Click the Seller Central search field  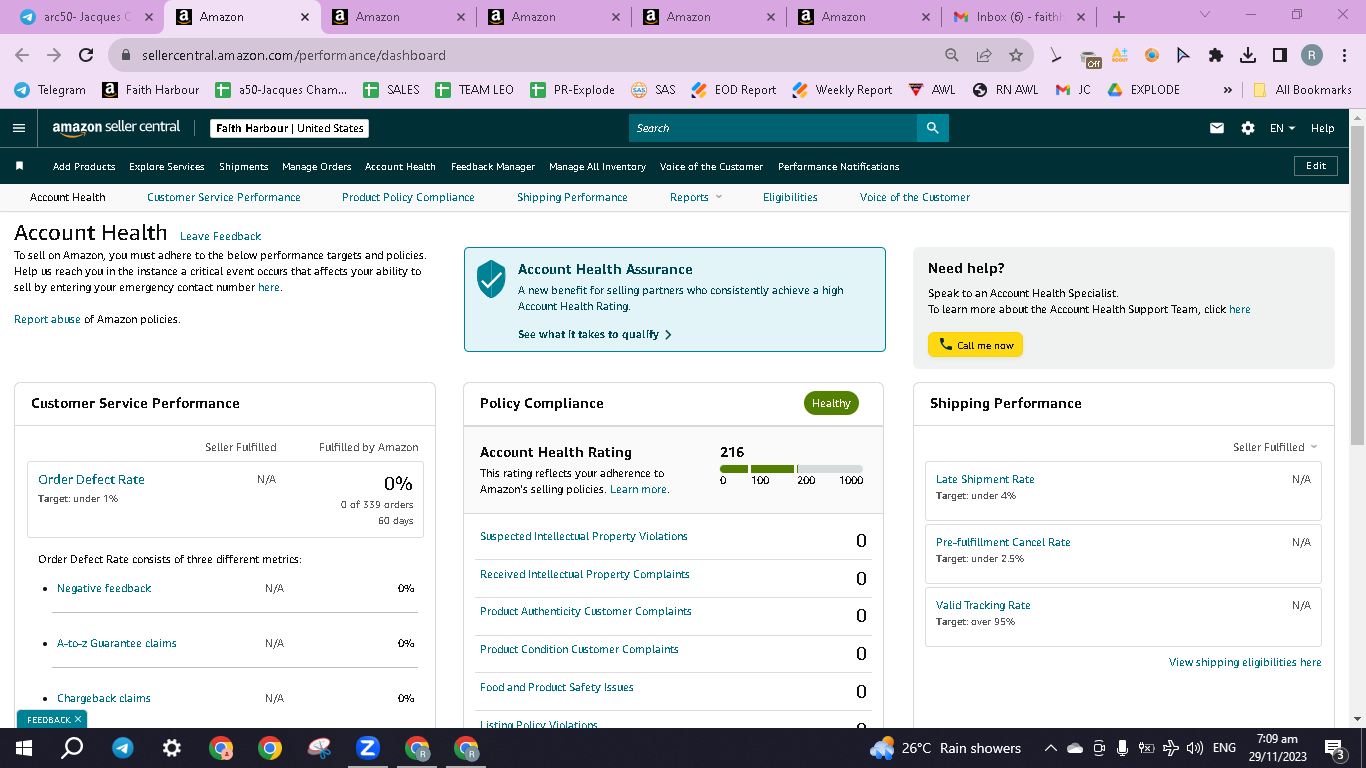[773, 128]
